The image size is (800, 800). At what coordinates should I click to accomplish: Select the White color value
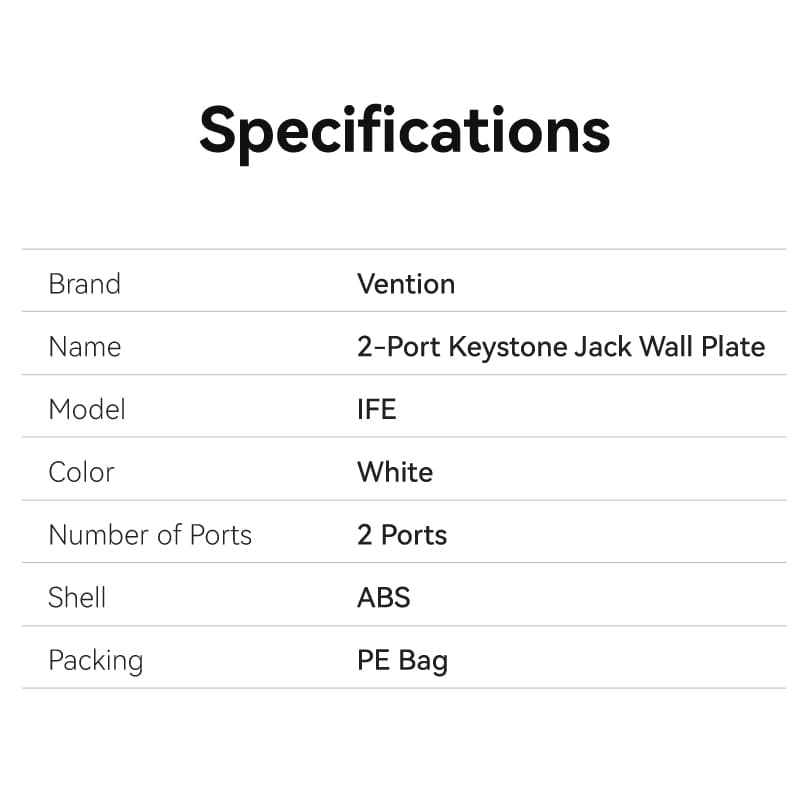click(x=395, y=472)
